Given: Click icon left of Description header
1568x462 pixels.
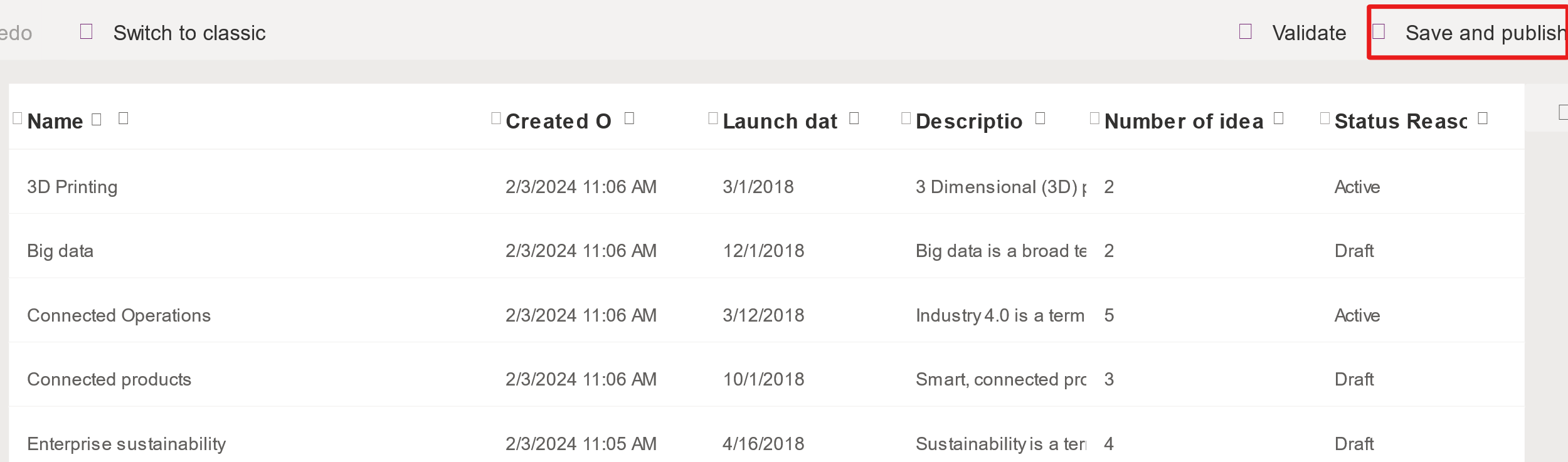Looking at the screenshot, I should coord(906,118).
